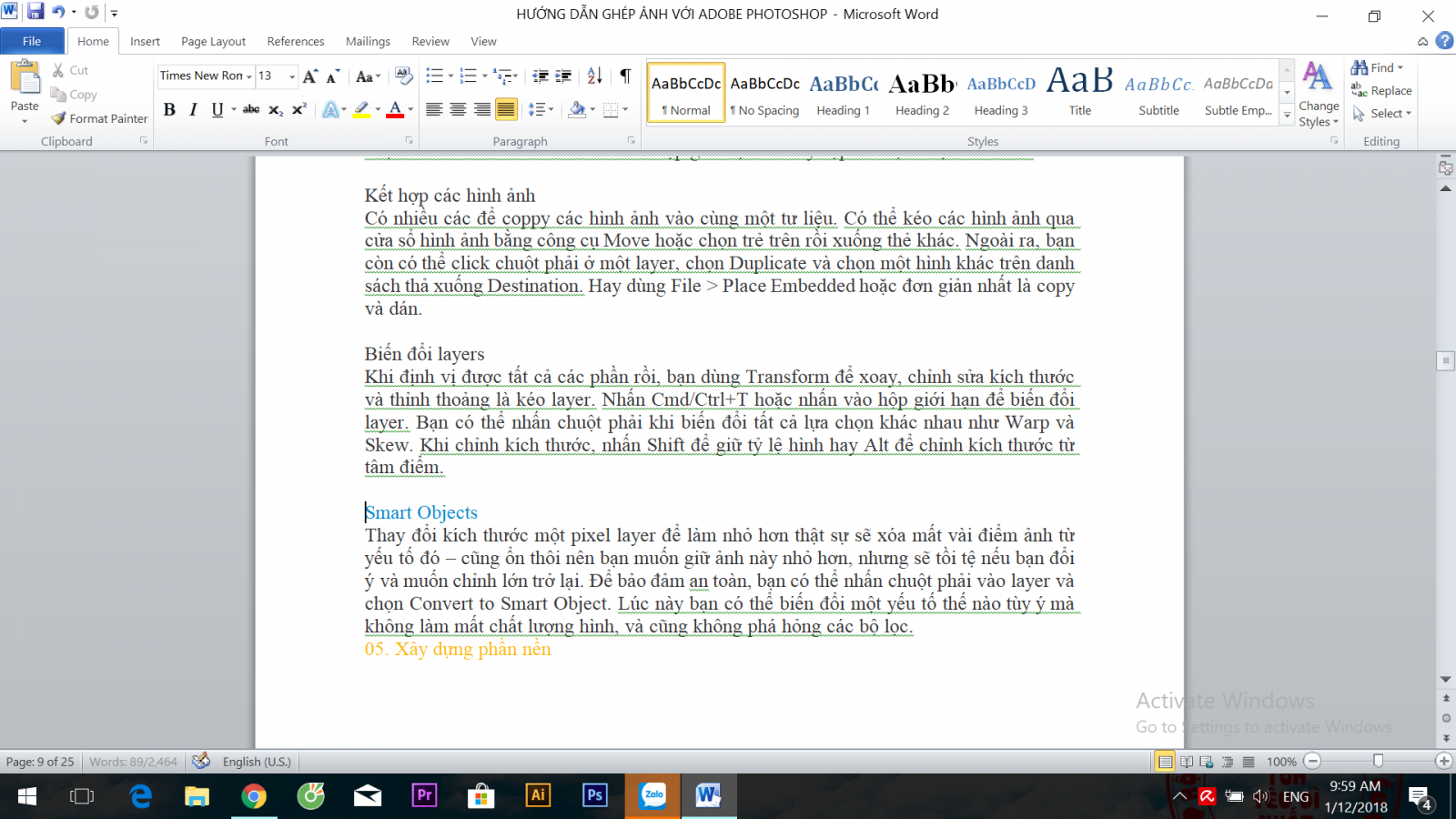Viewport: 1456px width, 819px height.
Task: Apply subscript formatting
Action: pos(276,109)
